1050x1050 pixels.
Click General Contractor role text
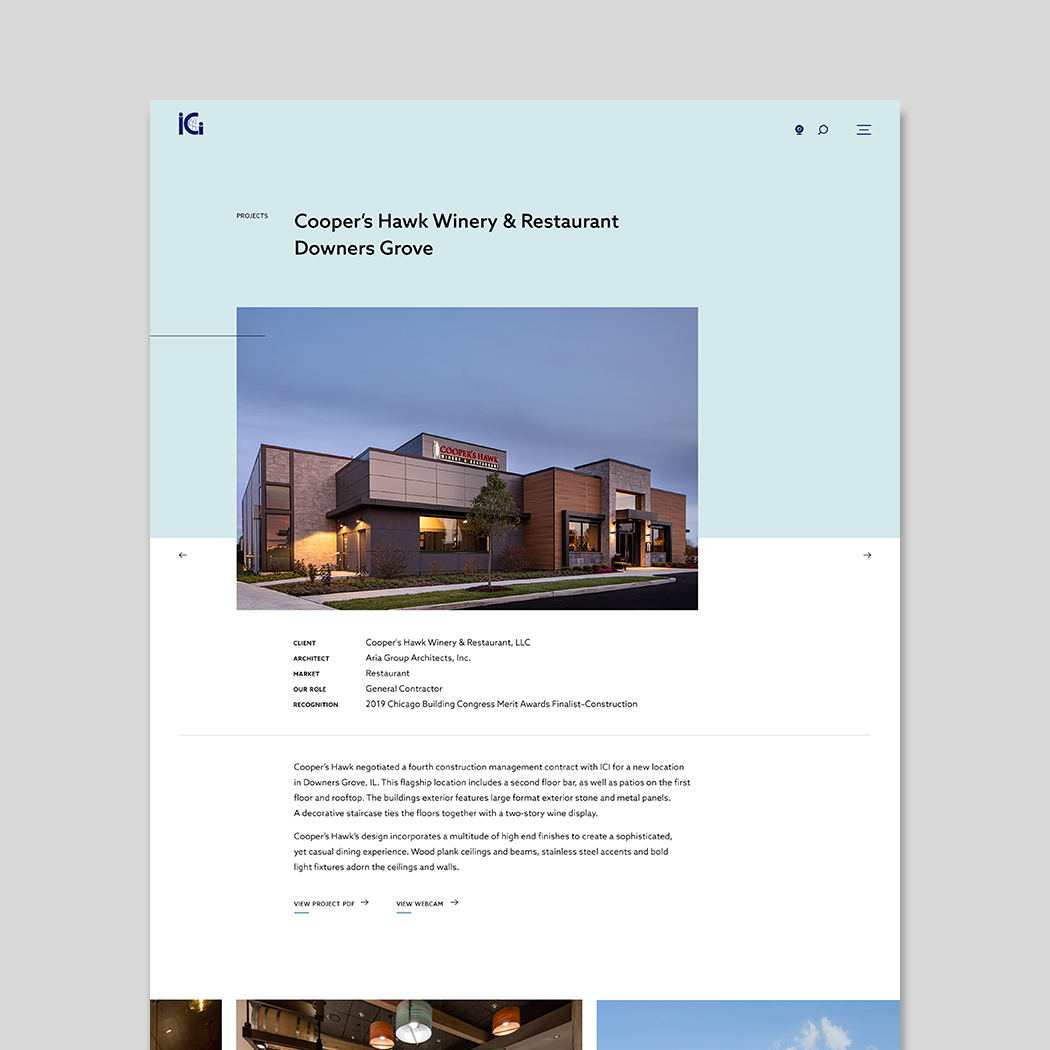click(x=404, y=688)
